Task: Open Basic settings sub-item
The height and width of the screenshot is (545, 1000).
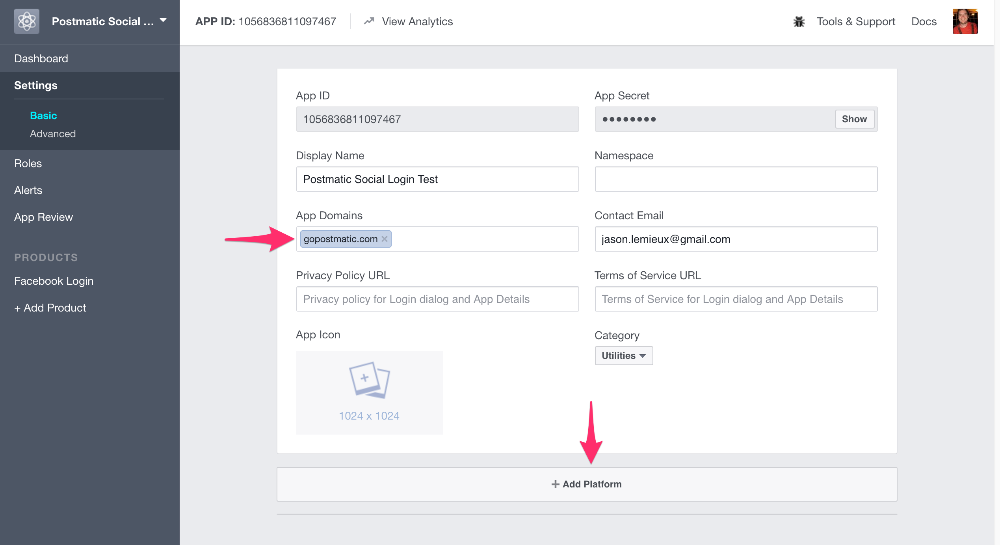Action: click(43, 115)
